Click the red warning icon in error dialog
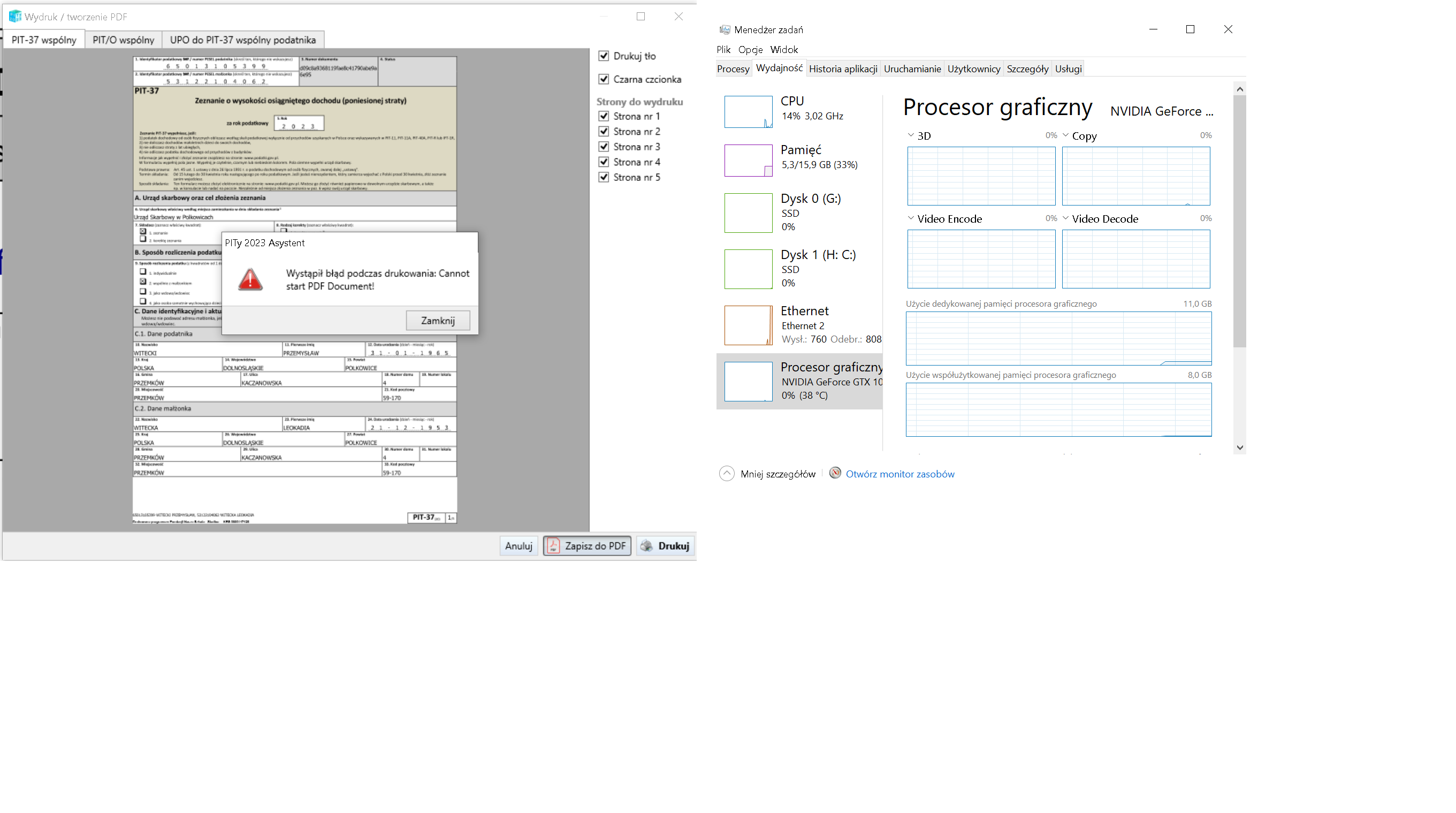Screen dimensions: 1456x813 (x=250, y=280)
